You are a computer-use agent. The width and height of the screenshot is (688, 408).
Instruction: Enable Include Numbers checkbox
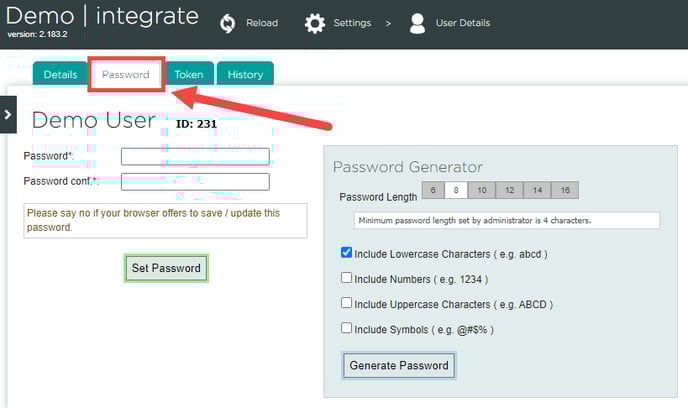(346, 278)
